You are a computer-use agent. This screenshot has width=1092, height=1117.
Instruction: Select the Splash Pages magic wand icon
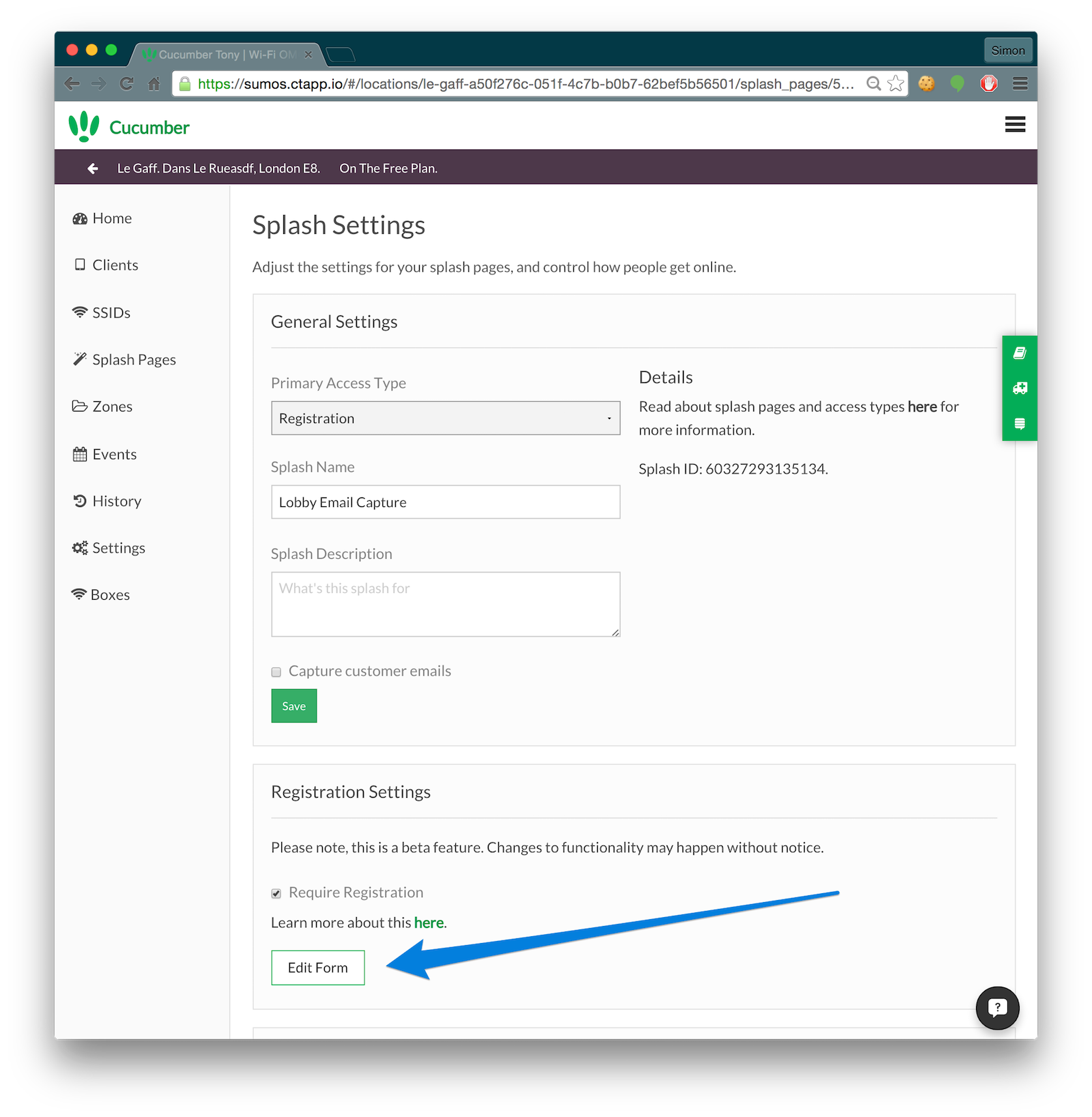click(80, 359)
